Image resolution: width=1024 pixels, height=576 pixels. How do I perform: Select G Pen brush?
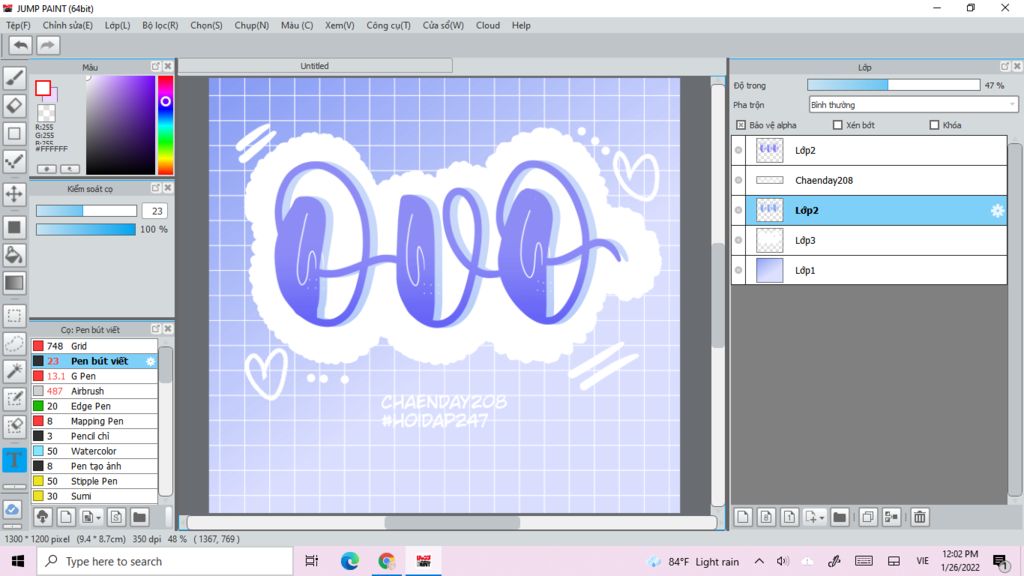pyautogui.click(x=95, y=376)
